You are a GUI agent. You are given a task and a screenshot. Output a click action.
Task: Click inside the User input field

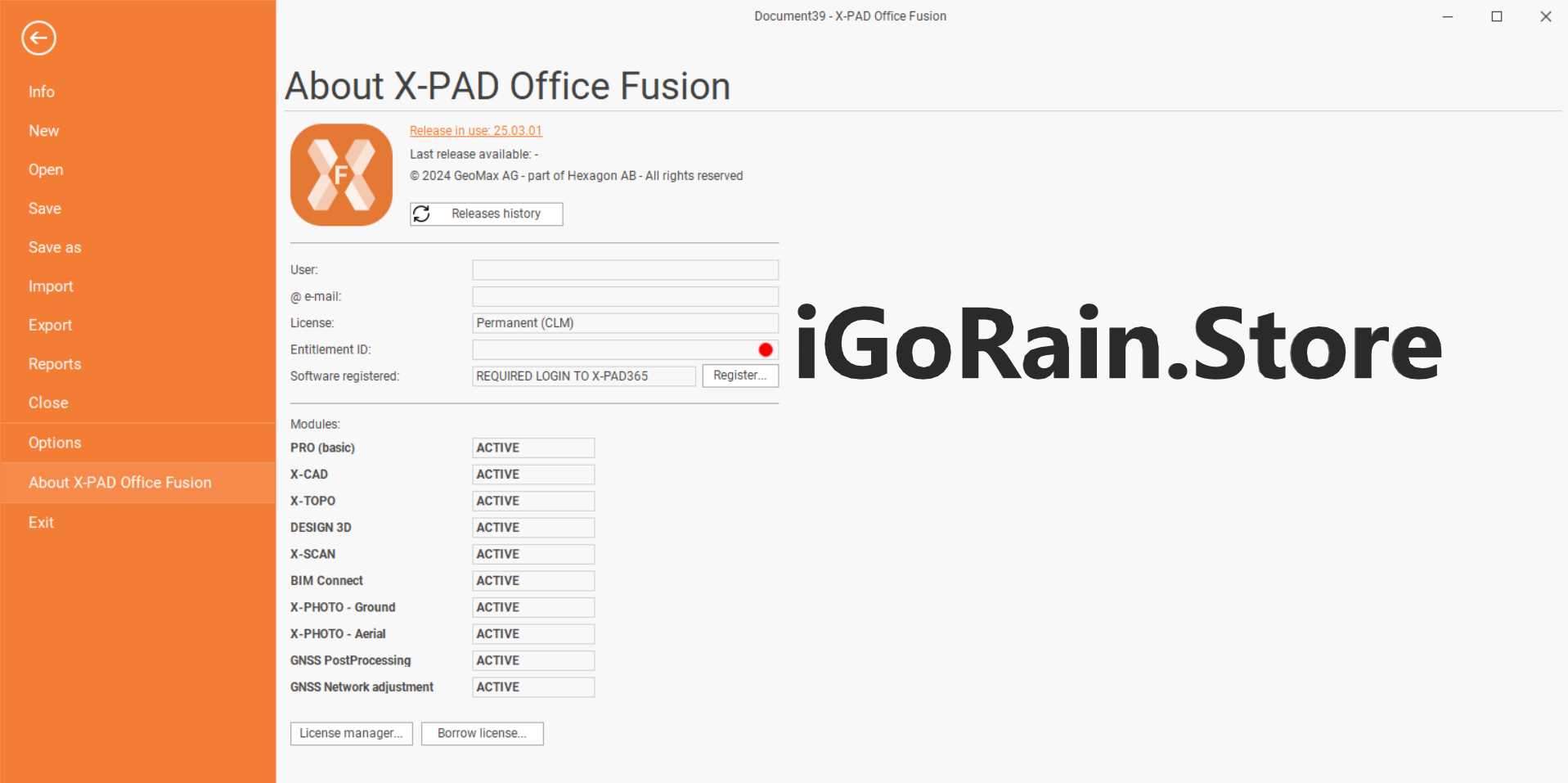[624, 269]
